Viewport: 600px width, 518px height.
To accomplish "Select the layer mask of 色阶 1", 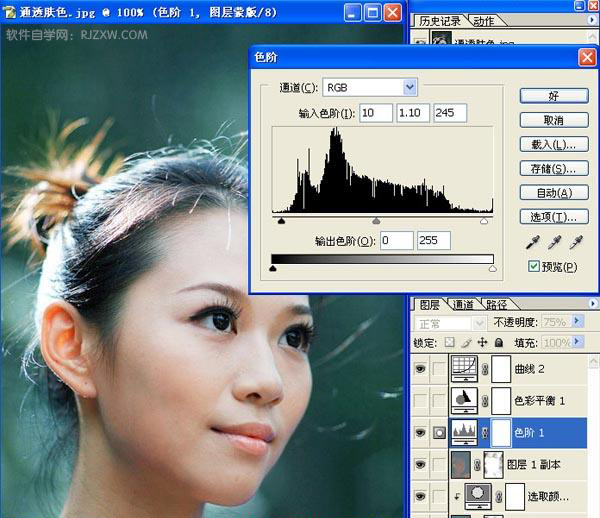I will pyautogui.click(x=501, y=432).
